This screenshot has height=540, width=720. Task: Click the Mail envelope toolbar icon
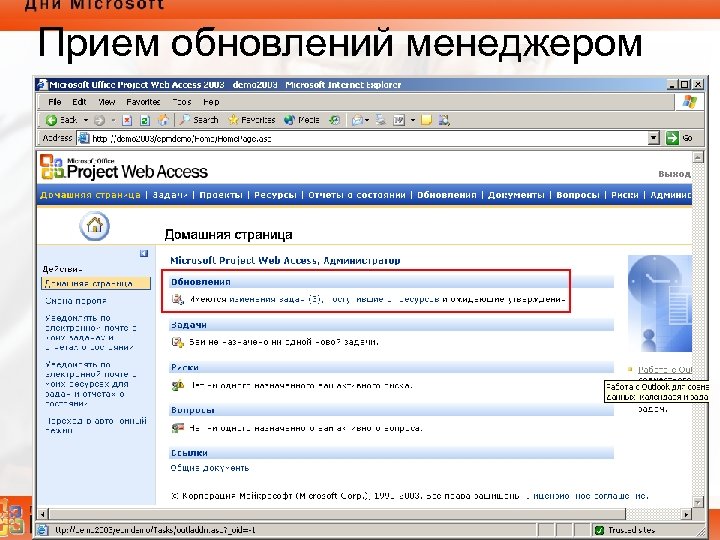pos(357,120)
